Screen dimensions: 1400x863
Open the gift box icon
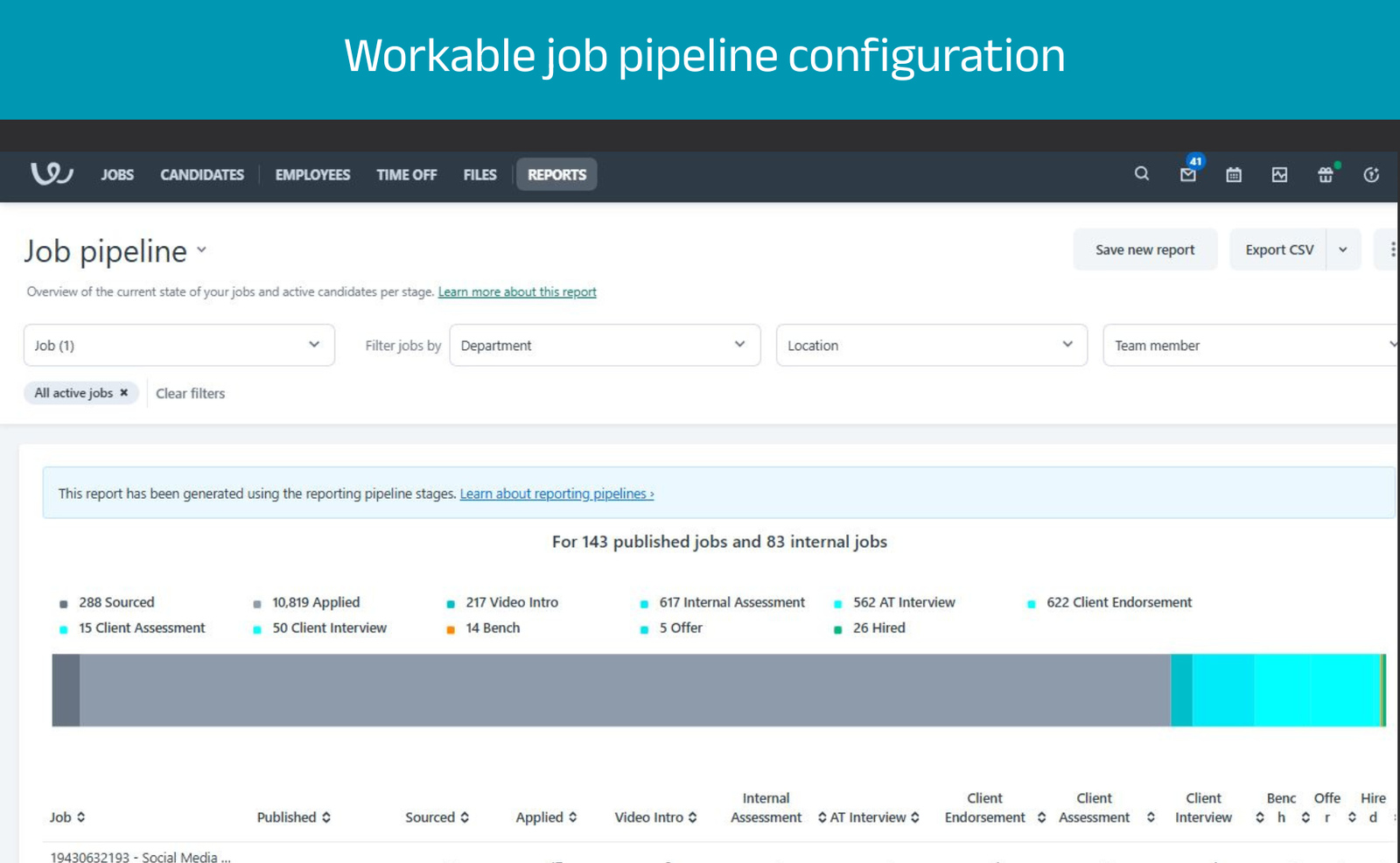[1326, 174]
